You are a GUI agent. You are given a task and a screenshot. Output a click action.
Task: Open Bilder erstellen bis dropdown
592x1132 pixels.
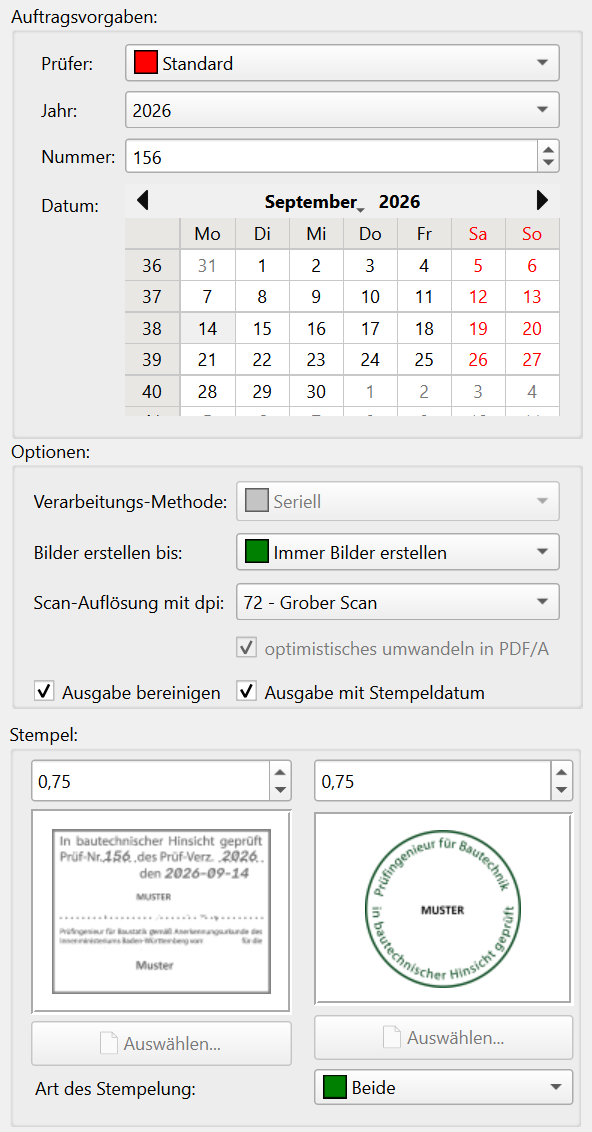[x=398, y=552]
